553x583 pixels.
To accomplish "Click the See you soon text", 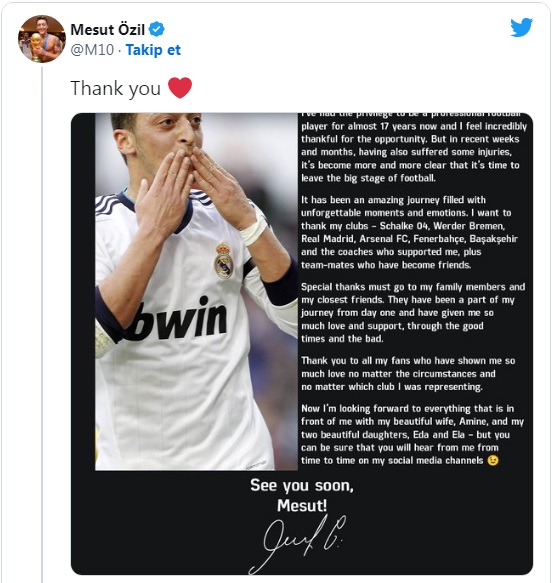I will (302, 486).
